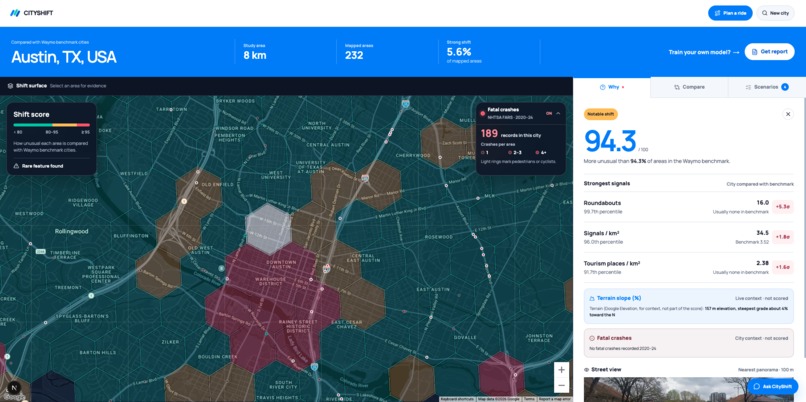This screenshot has height=402, width=806.
Task: Collapse the Fatal crashes legend chevron
Action: (x=558, y=113)
